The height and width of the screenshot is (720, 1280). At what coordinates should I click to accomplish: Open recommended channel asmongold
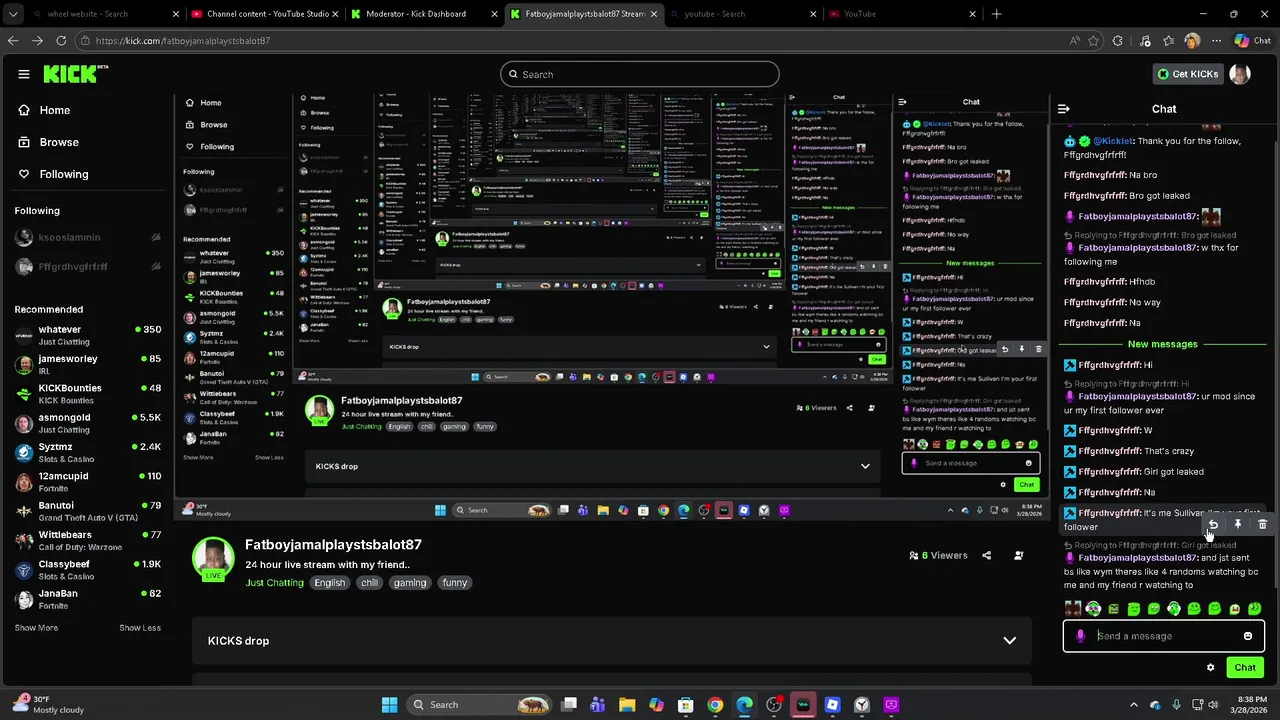click(88, 423)
